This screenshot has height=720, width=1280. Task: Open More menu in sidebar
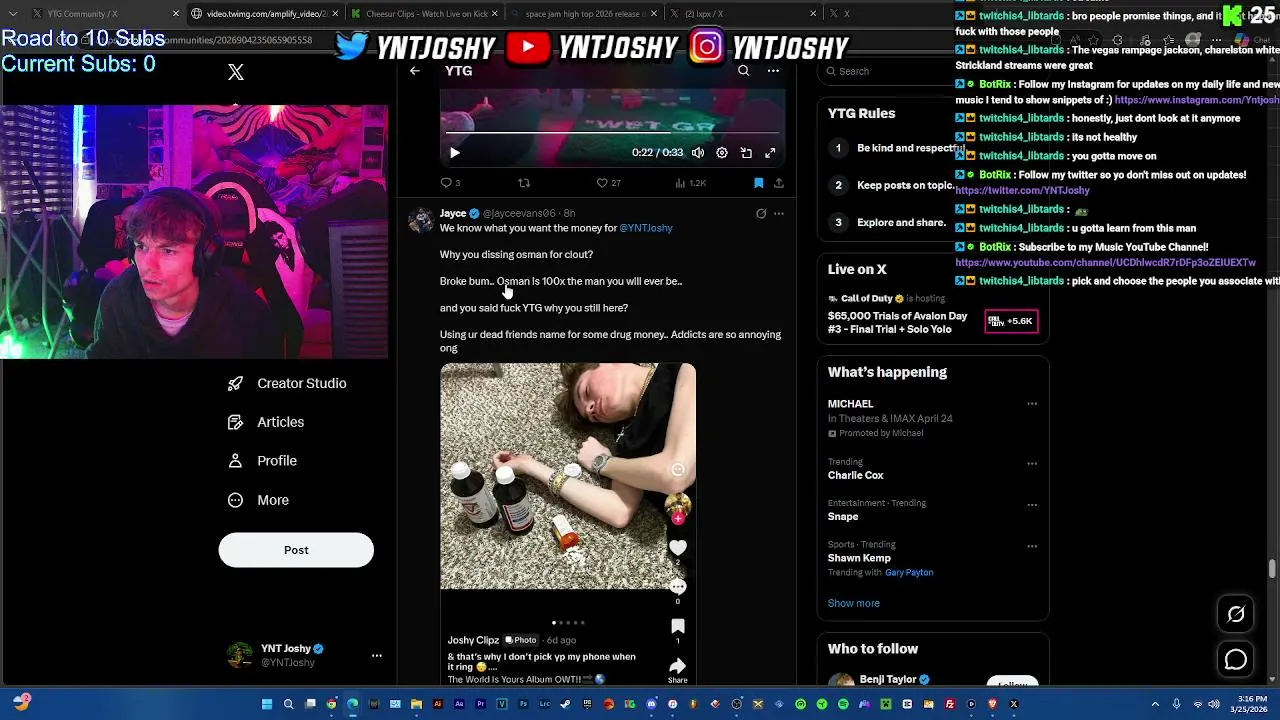click(258, 500)
